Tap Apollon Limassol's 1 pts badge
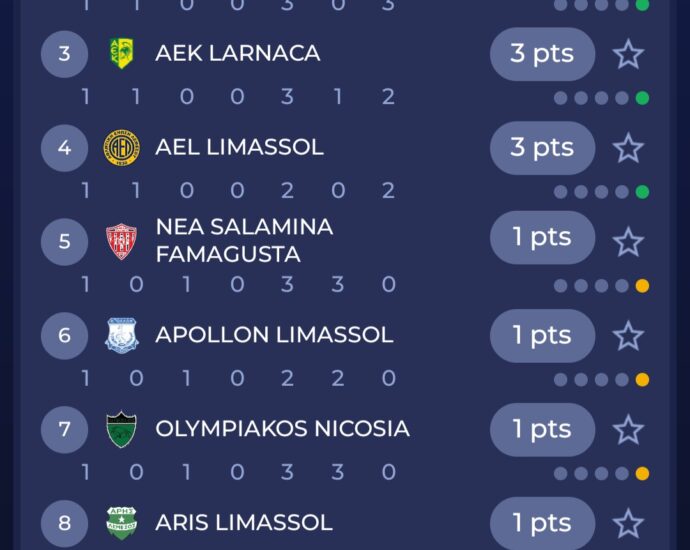Viewport: 690px width, 550px height. pos(542,335)
